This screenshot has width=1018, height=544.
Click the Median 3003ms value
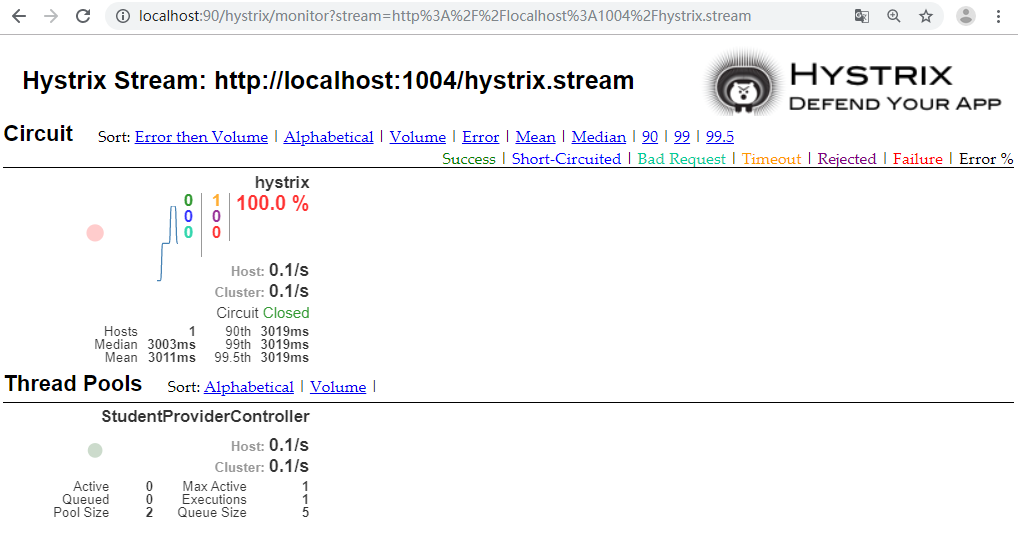[x=171, y=345]
